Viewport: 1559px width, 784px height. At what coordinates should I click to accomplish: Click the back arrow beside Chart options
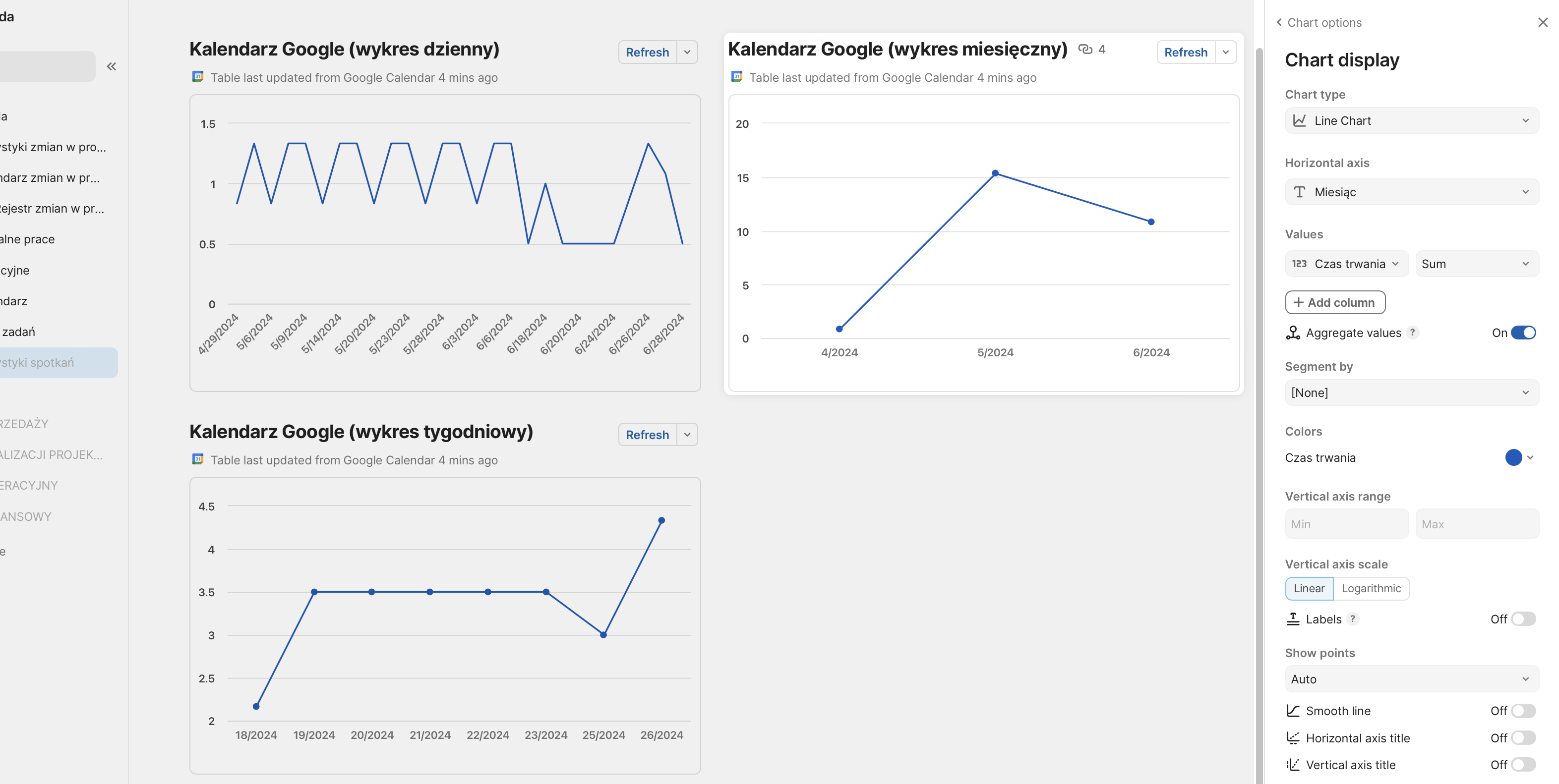(1279, 22)
